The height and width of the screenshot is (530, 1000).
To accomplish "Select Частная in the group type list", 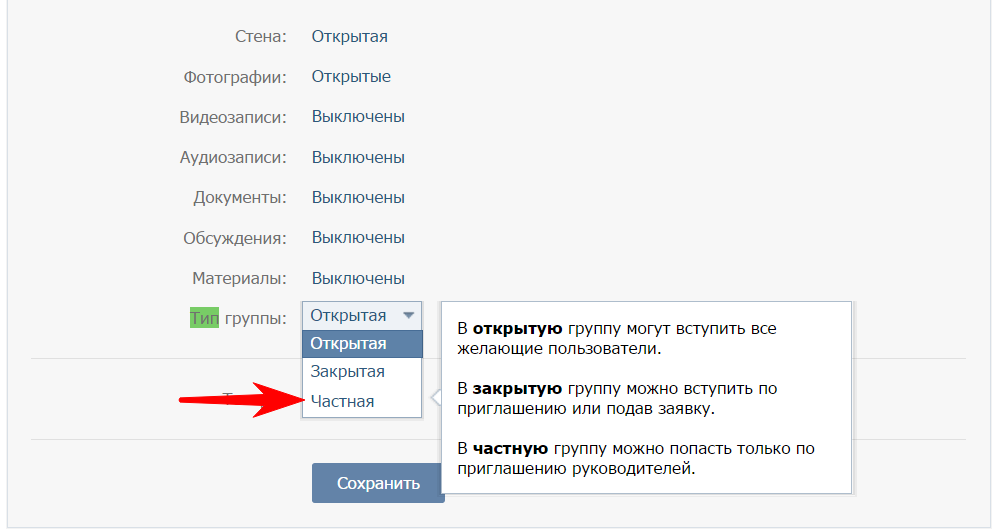I will coord(342,401).
